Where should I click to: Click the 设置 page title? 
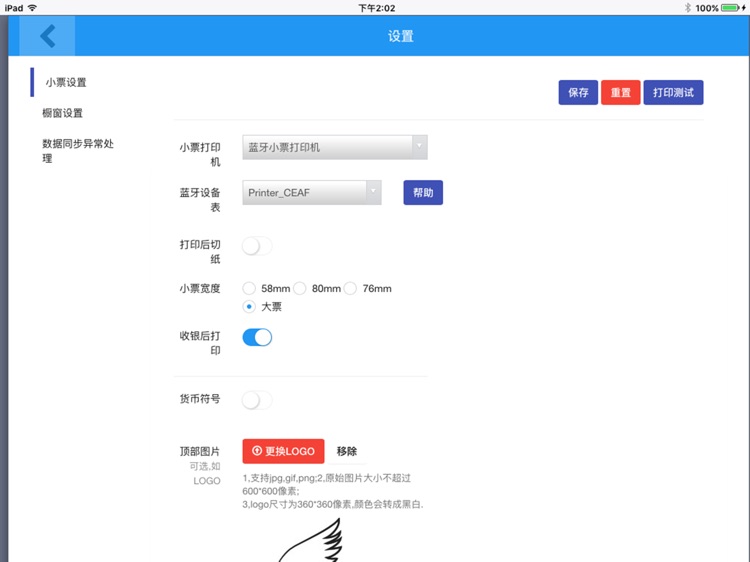401,36
